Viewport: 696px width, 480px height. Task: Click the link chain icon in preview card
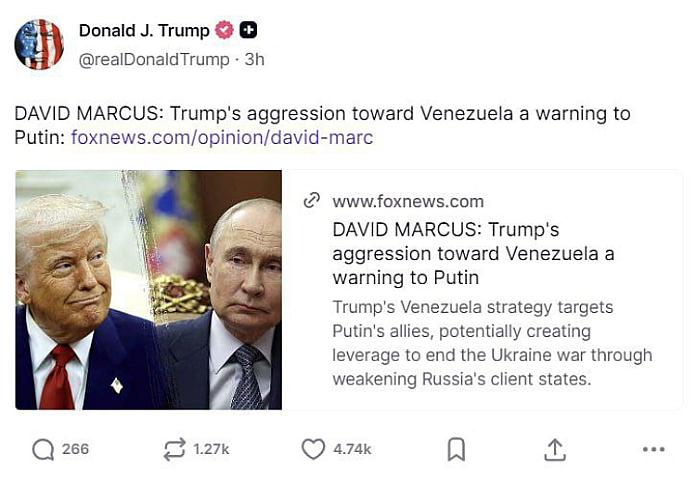coord(312,200)
